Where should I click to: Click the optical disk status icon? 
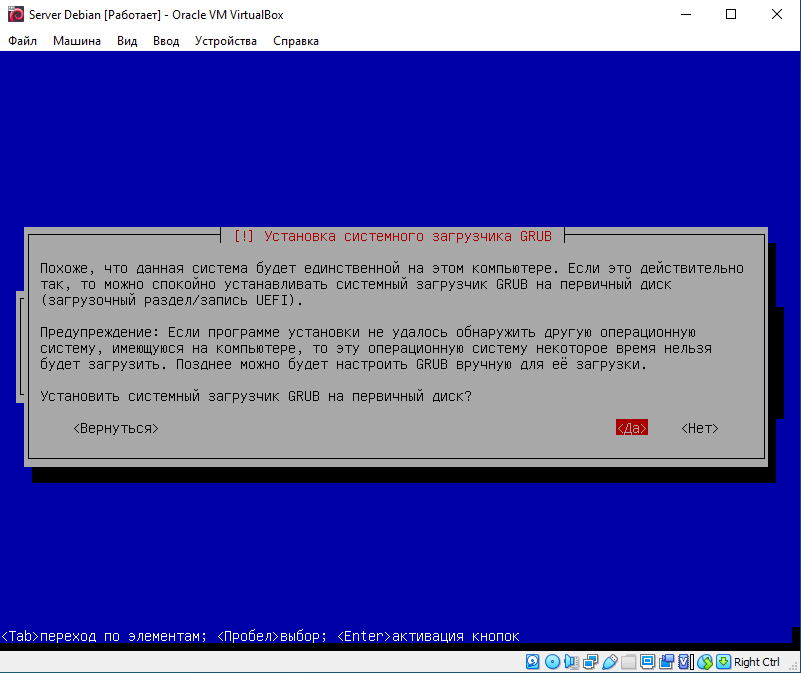coord(552,662)
